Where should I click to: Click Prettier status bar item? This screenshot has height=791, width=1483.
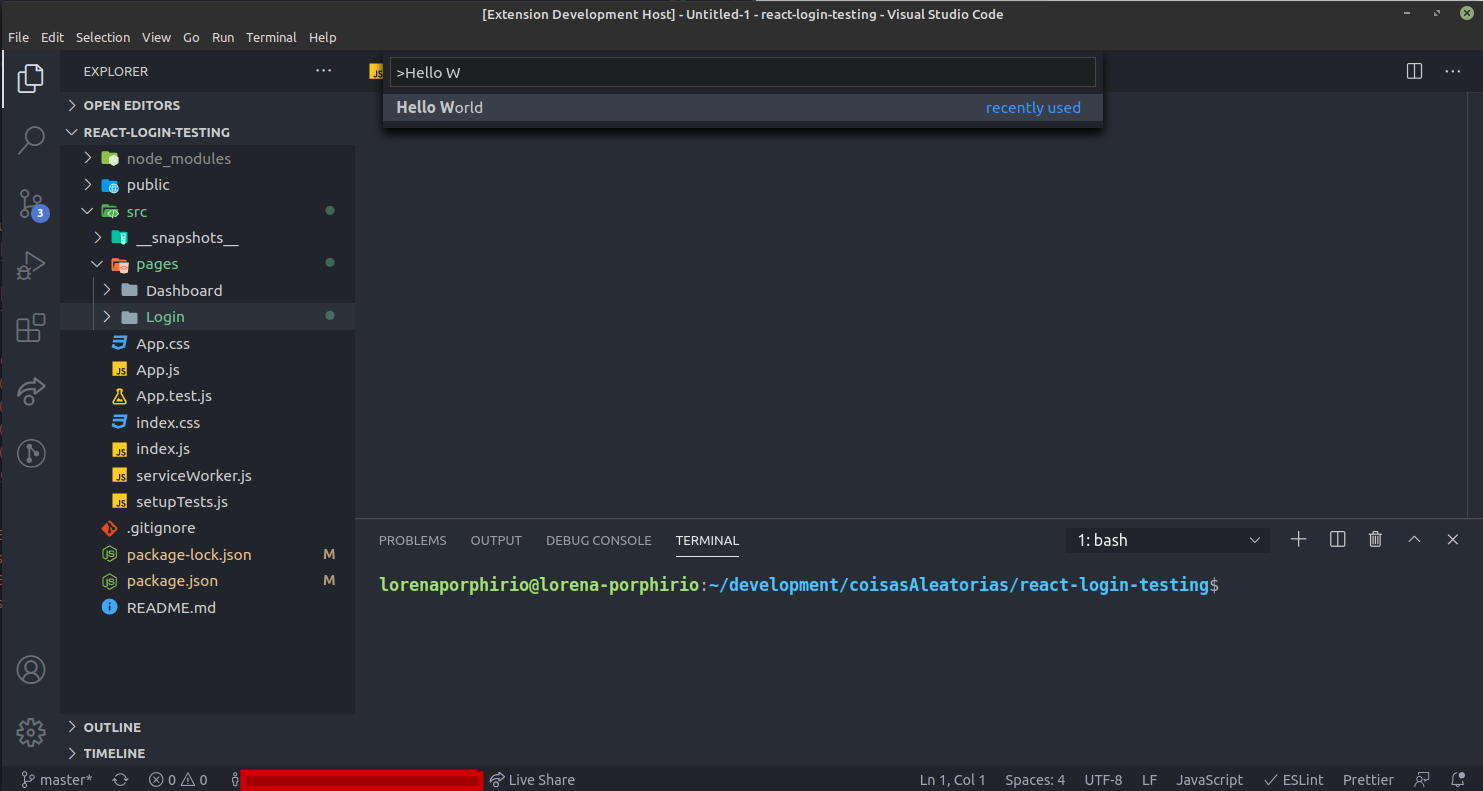click(x=1368, y=780)
